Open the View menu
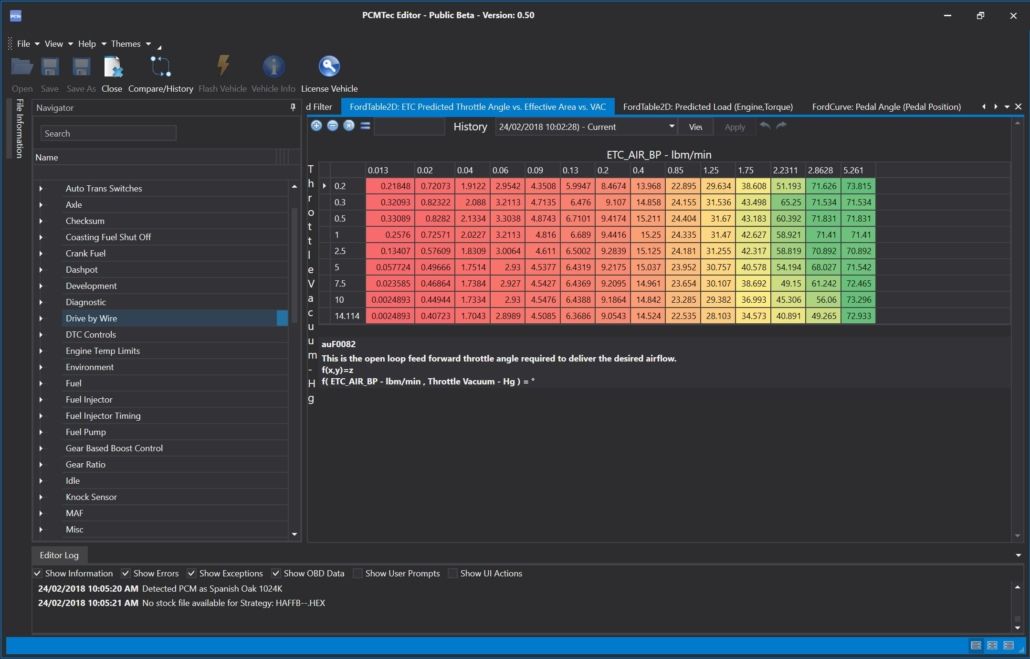This screenshot has height=659, width=1030. pyautogui.click(x=54, y=44)
